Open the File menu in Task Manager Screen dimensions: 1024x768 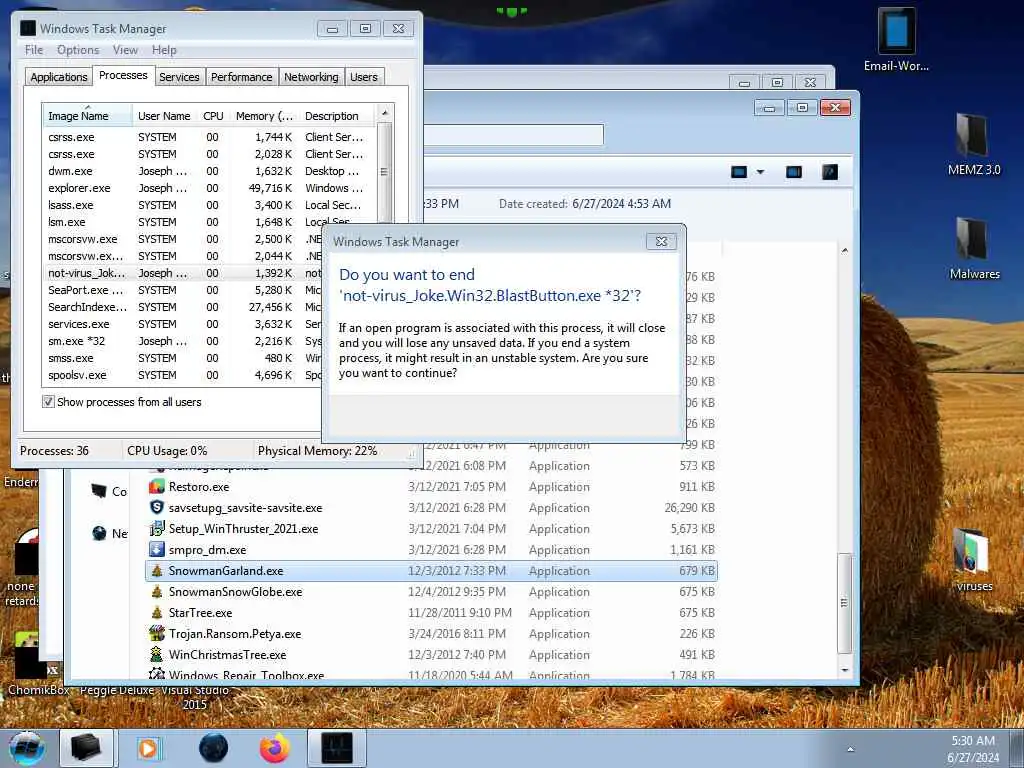pos(34,50)
